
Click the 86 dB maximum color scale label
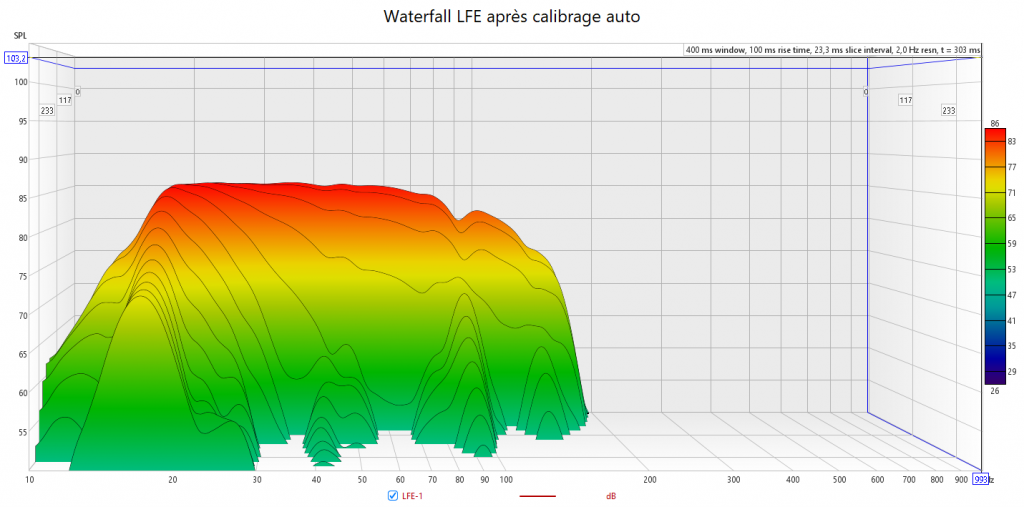(x=995, y=123)
